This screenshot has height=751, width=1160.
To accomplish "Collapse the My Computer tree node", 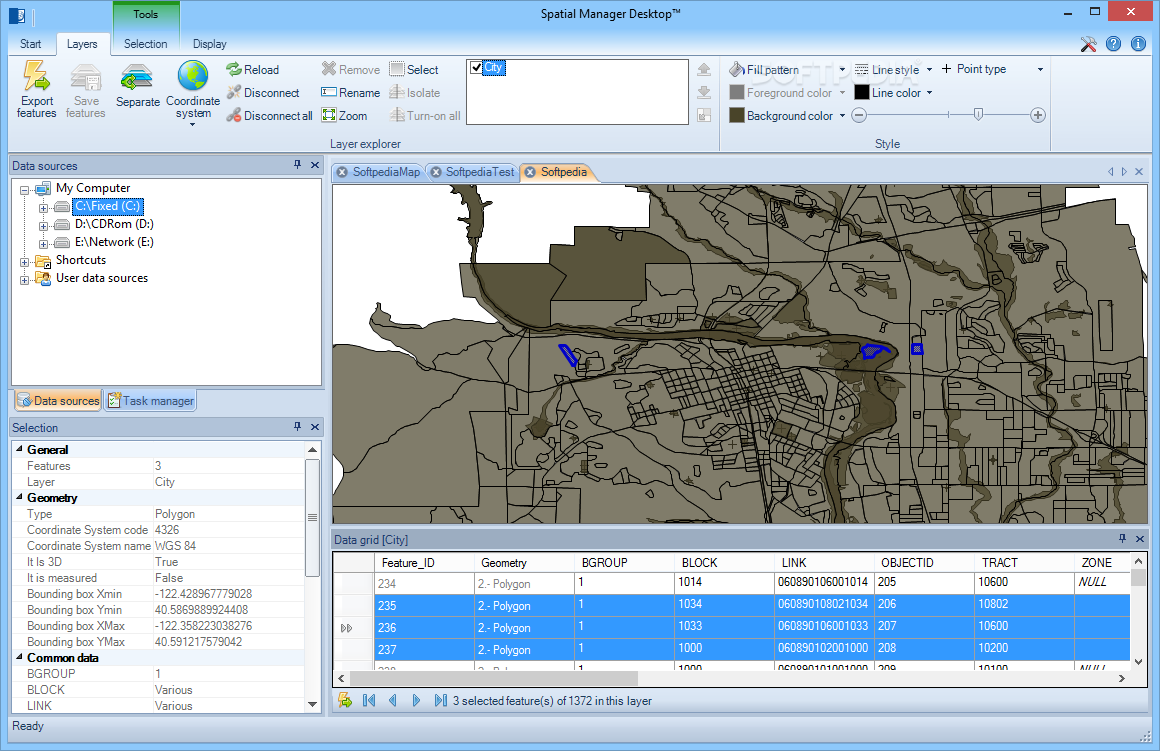I will click(x=24, y=189).
